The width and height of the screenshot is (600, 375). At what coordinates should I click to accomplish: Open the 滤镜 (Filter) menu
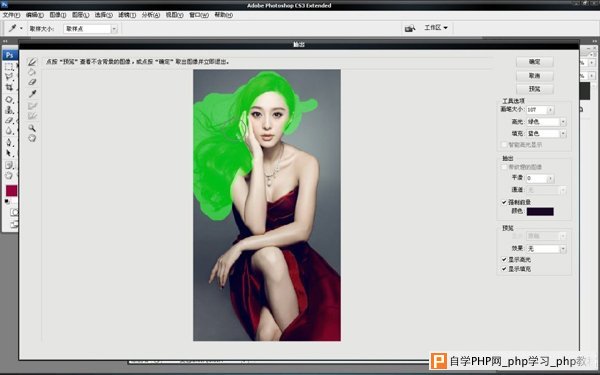(127, 15)
